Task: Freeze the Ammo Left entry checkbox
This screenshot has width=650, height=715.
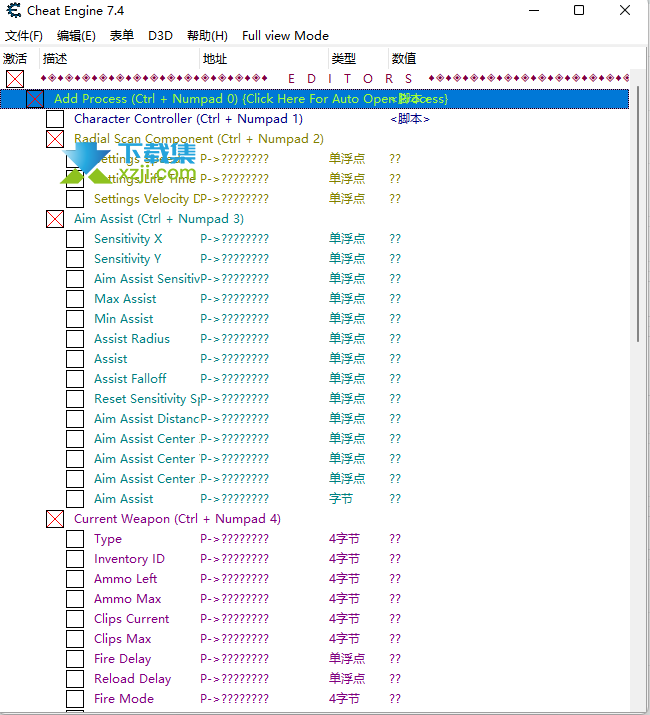Action: [x=75, y=579]
